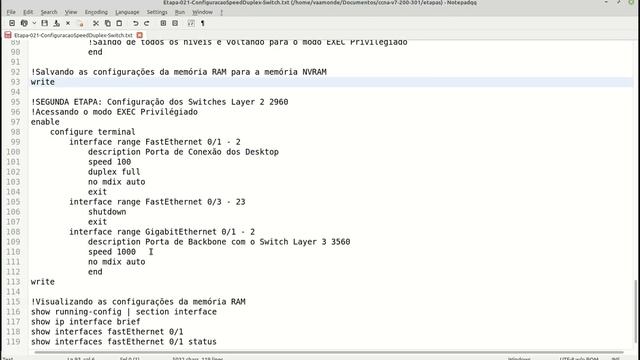Click 'show interfaces fastEthernet 0/1 status' line
The height and width of the screenshot is (360, 640).
point(124,342)
